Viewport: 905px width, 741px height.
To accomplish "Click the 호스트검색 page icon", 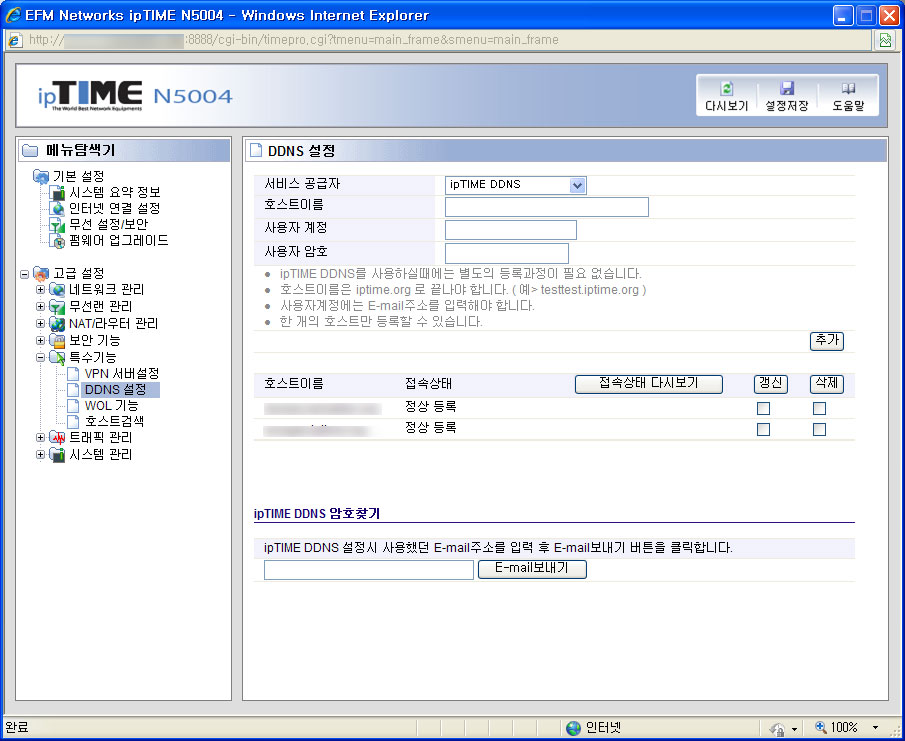I will [x=73, y=421].
